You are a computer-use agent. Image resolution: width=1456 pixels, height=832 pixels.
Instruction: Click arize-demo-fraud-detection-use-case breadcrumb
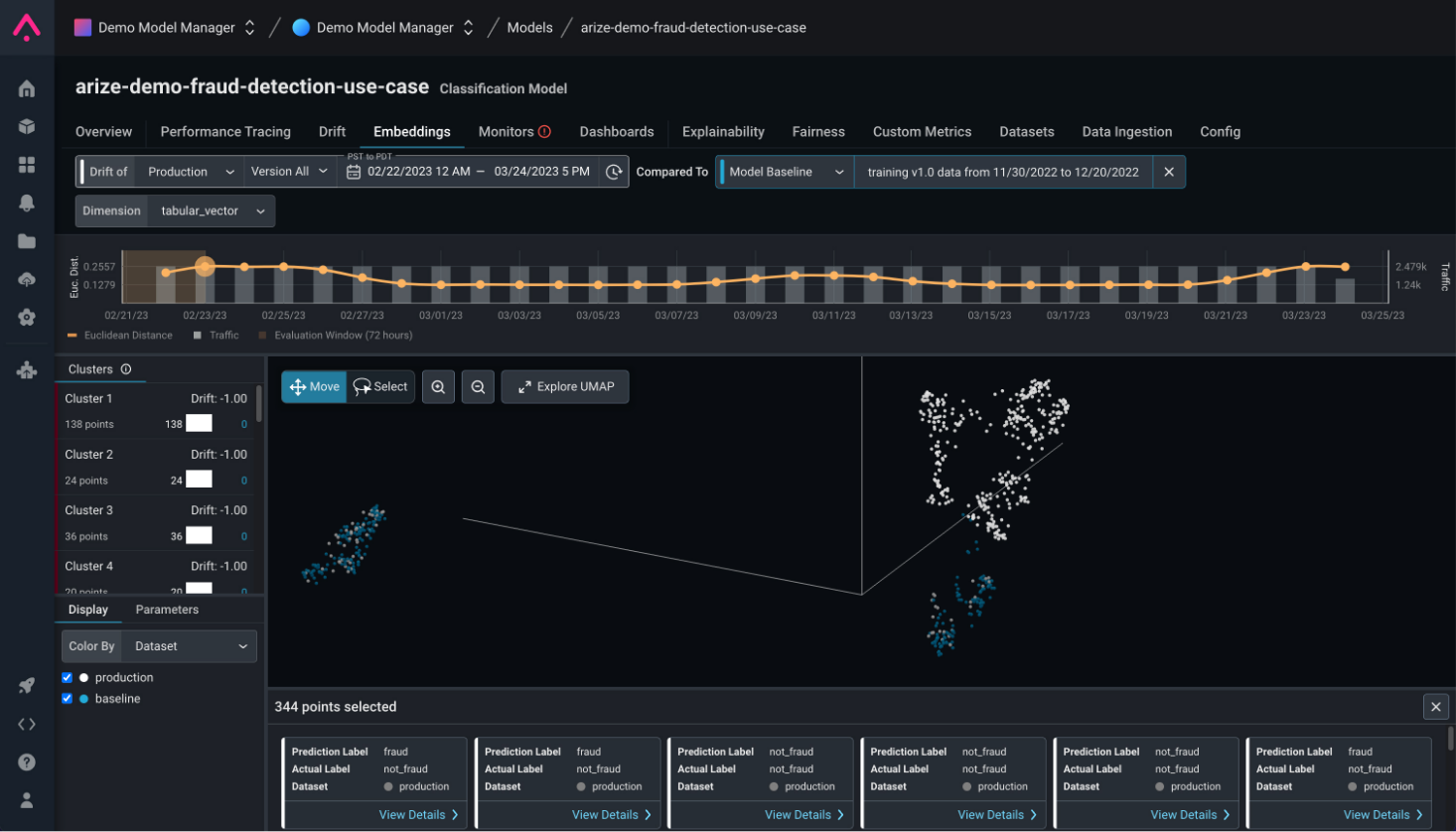click(x=693, y=28)
